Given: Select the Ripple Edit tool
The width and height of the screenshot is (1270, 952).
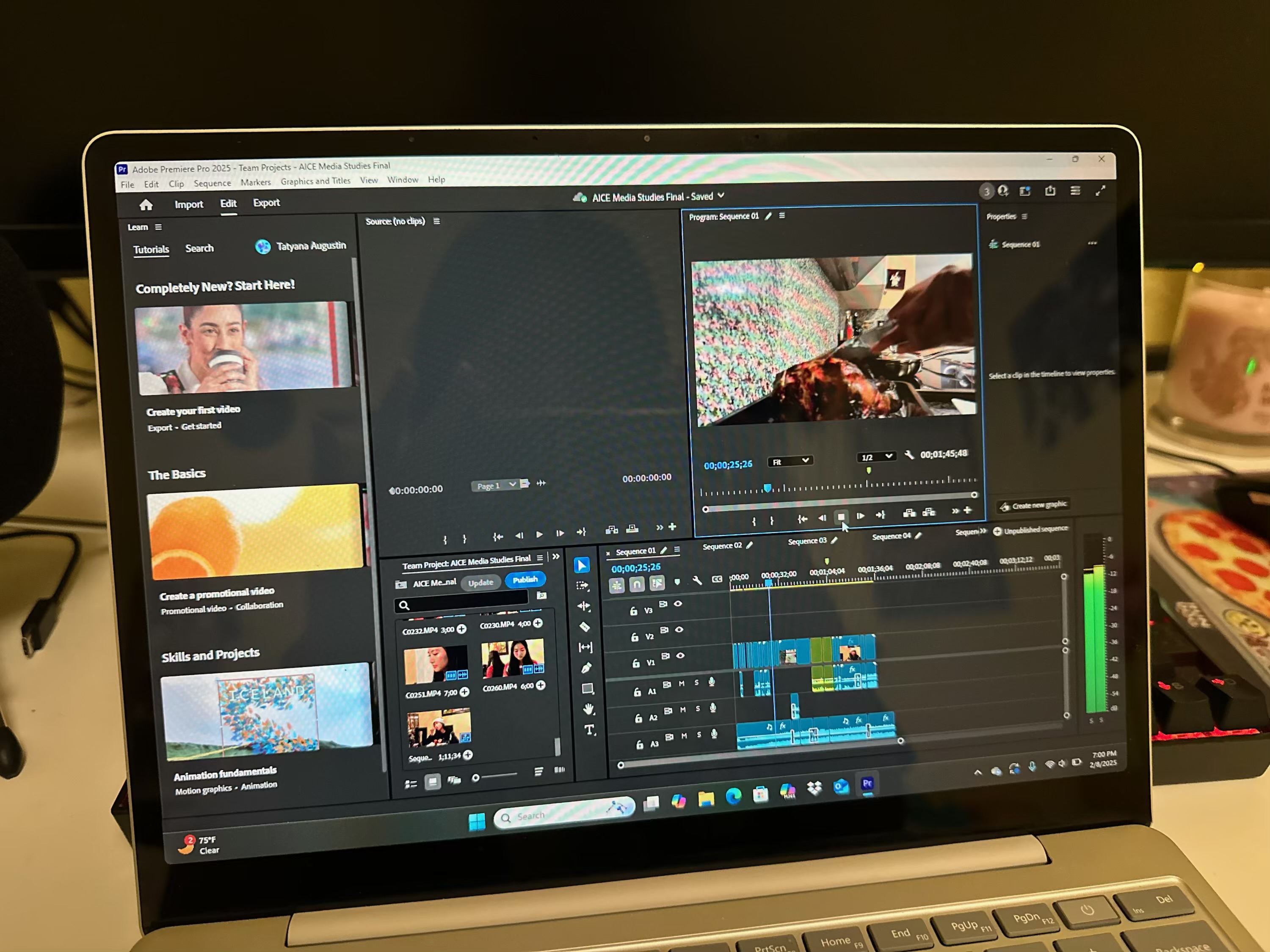Looking at the screenshot, I should 584,606.
